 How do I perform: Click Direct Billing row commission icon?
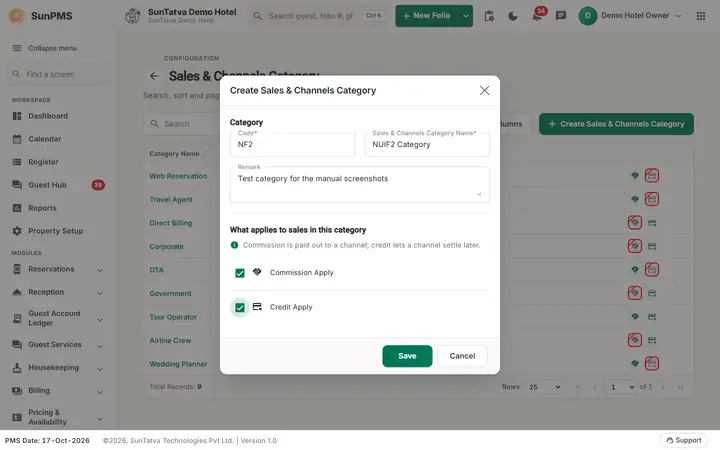(x=635, y=223)
